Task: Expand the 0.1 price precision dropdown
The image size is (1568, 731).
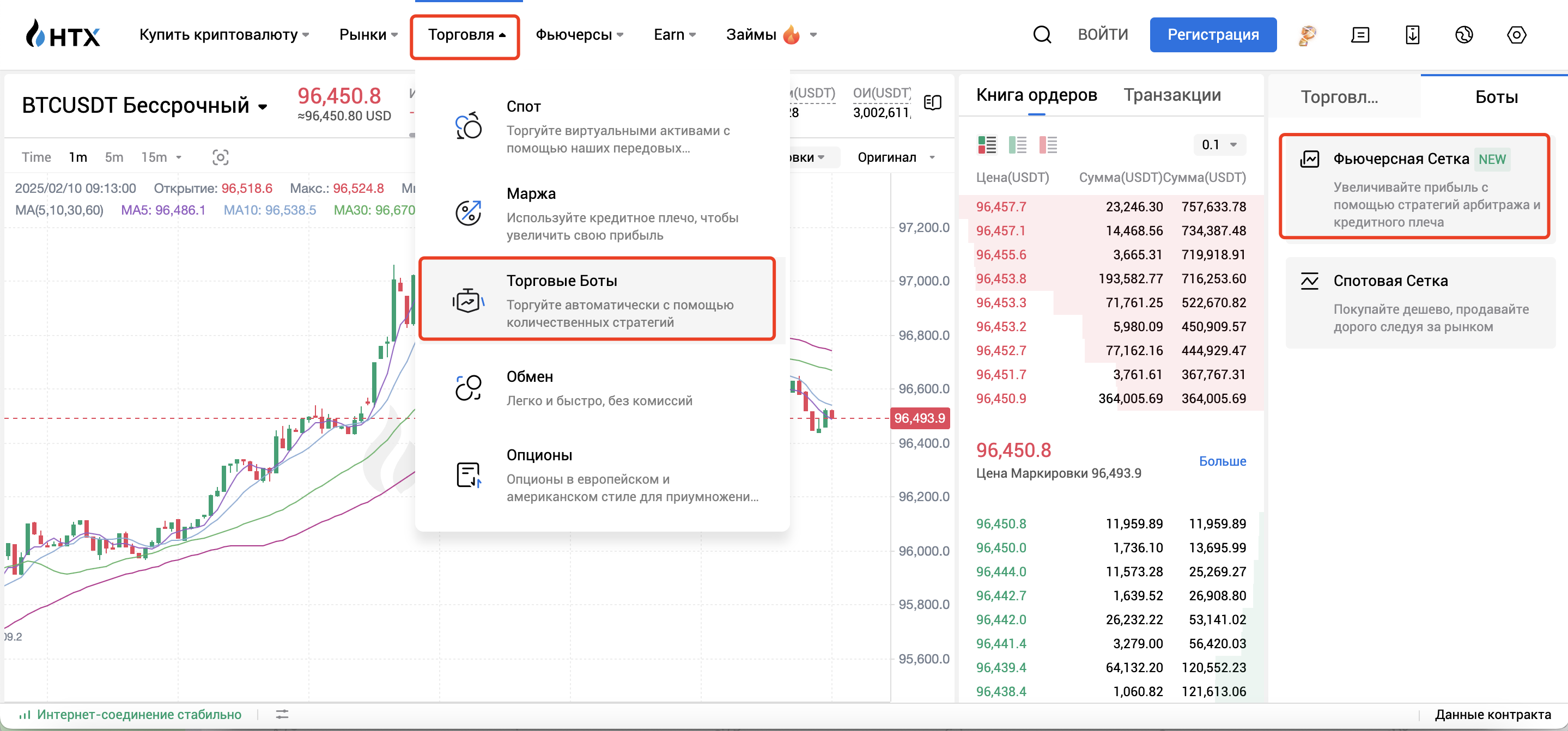Action: pos(1219,145)
